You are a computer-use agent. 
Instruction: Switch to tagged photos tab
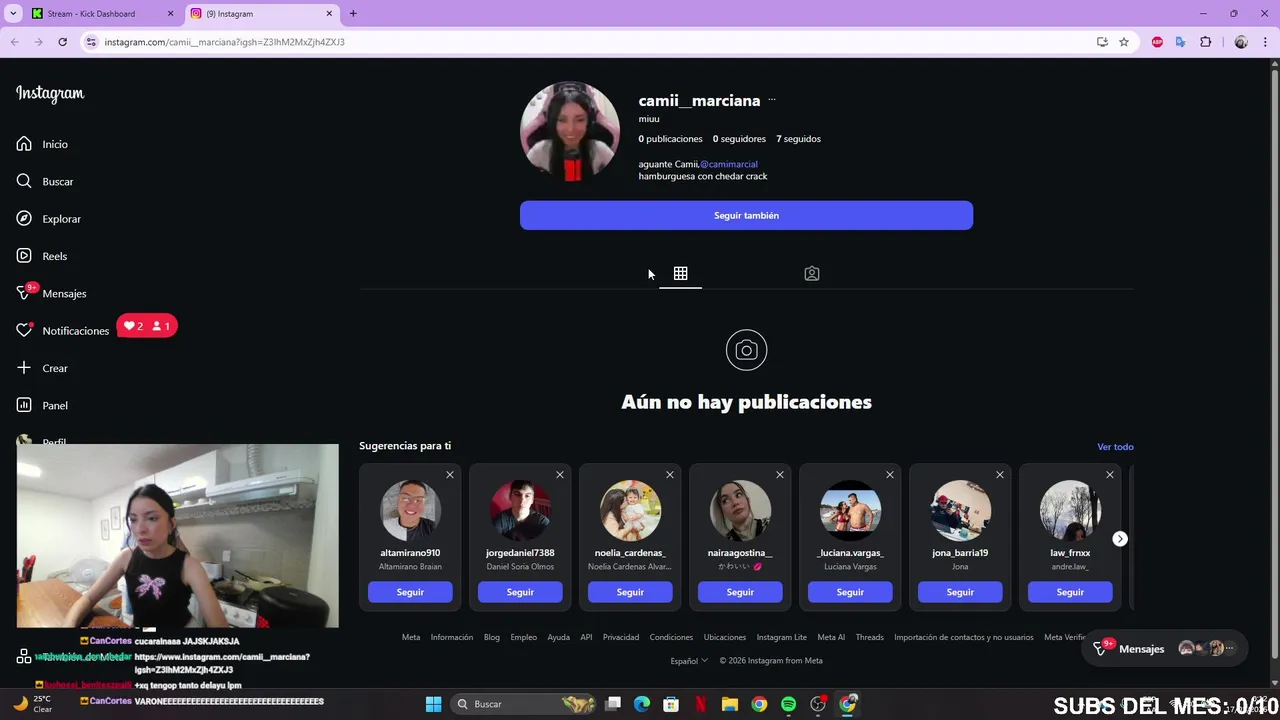pyautogui.click(x=812, y=273)
